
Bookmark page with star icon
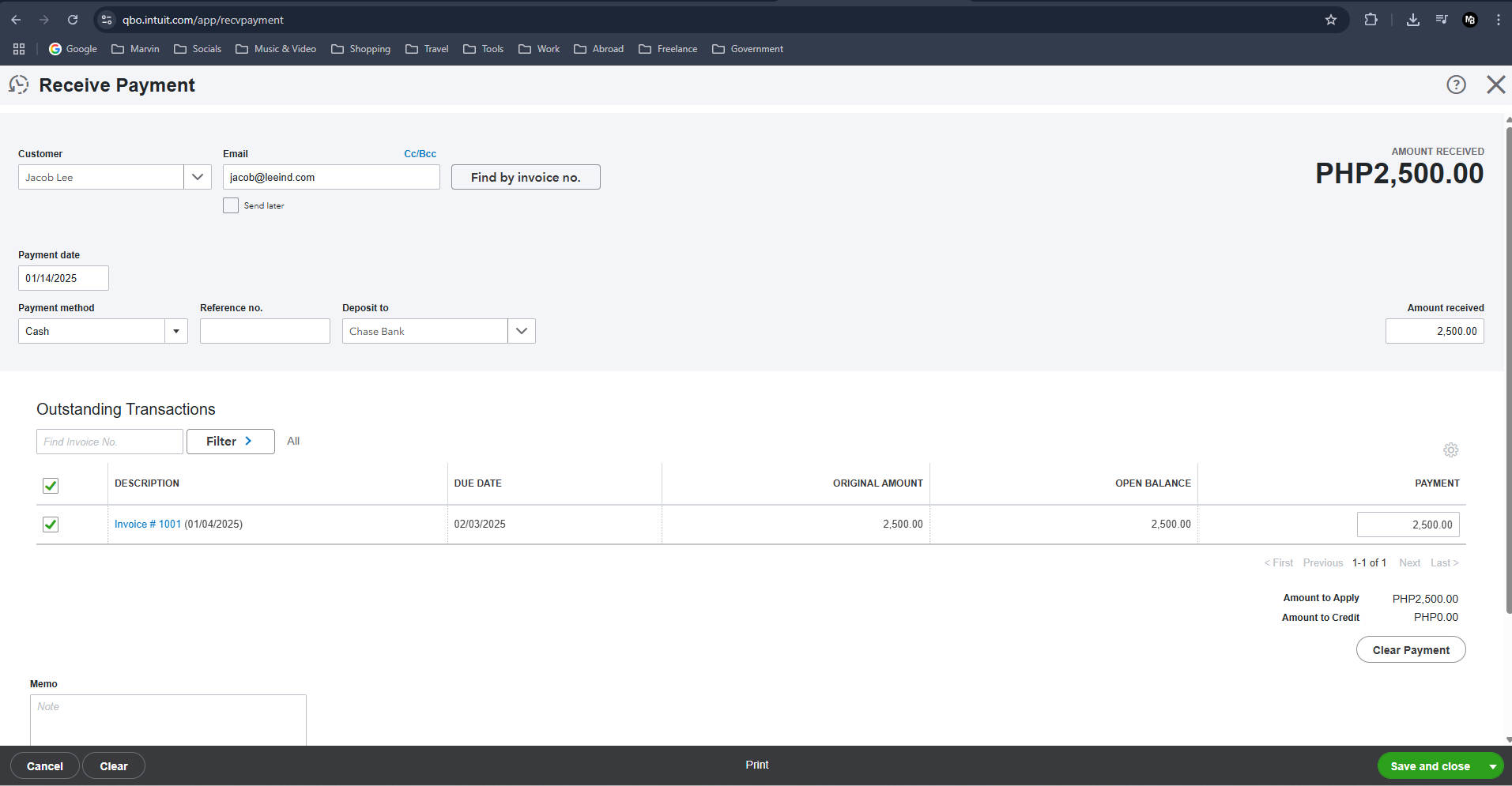[x=1331, y=20]
